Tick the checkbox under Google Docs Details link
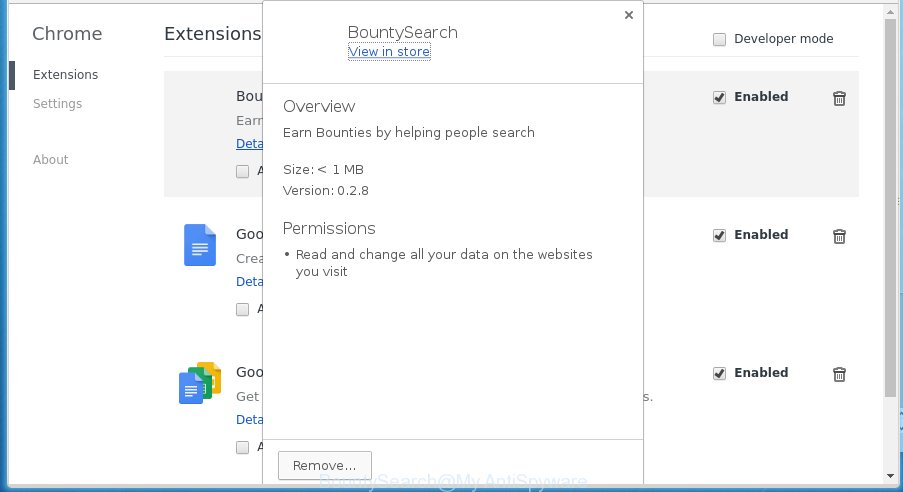The height and width of the screenshot is (492, 903). 242,309
